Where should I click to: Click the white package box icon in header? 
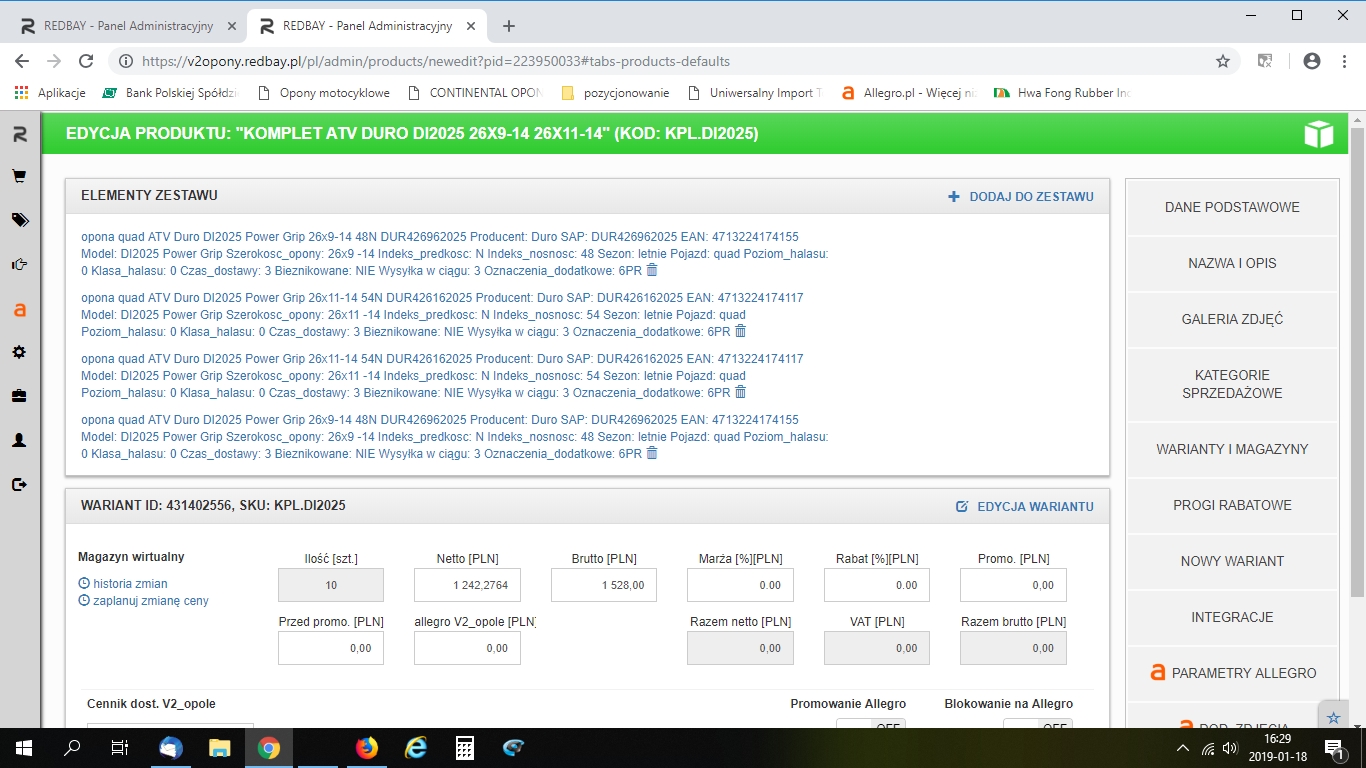coord(1318,134)
